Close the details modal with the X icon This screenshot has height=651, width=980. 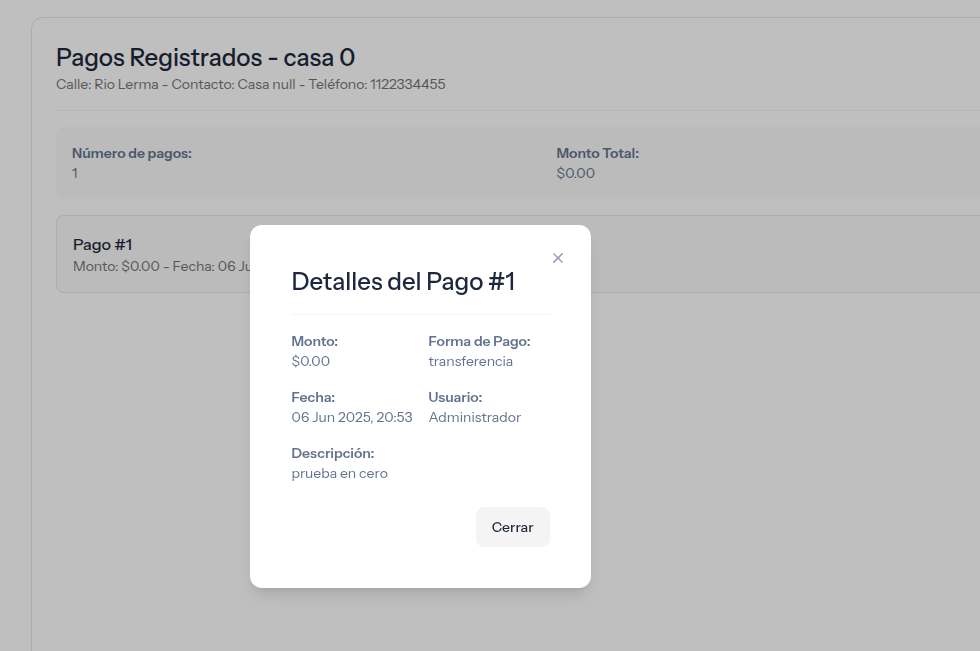point(558,258)
